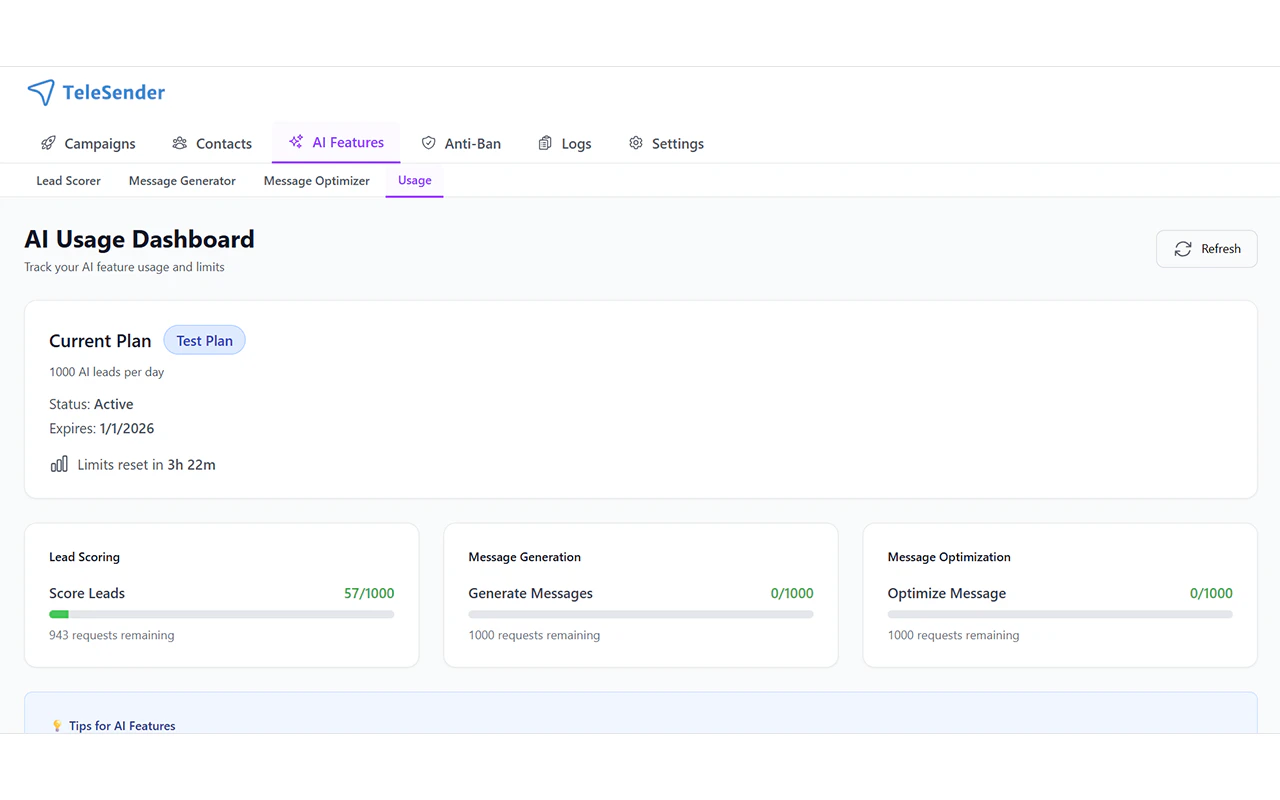
Task: Click the Generate Messages 0/1000 value
Action: point(792,593)
